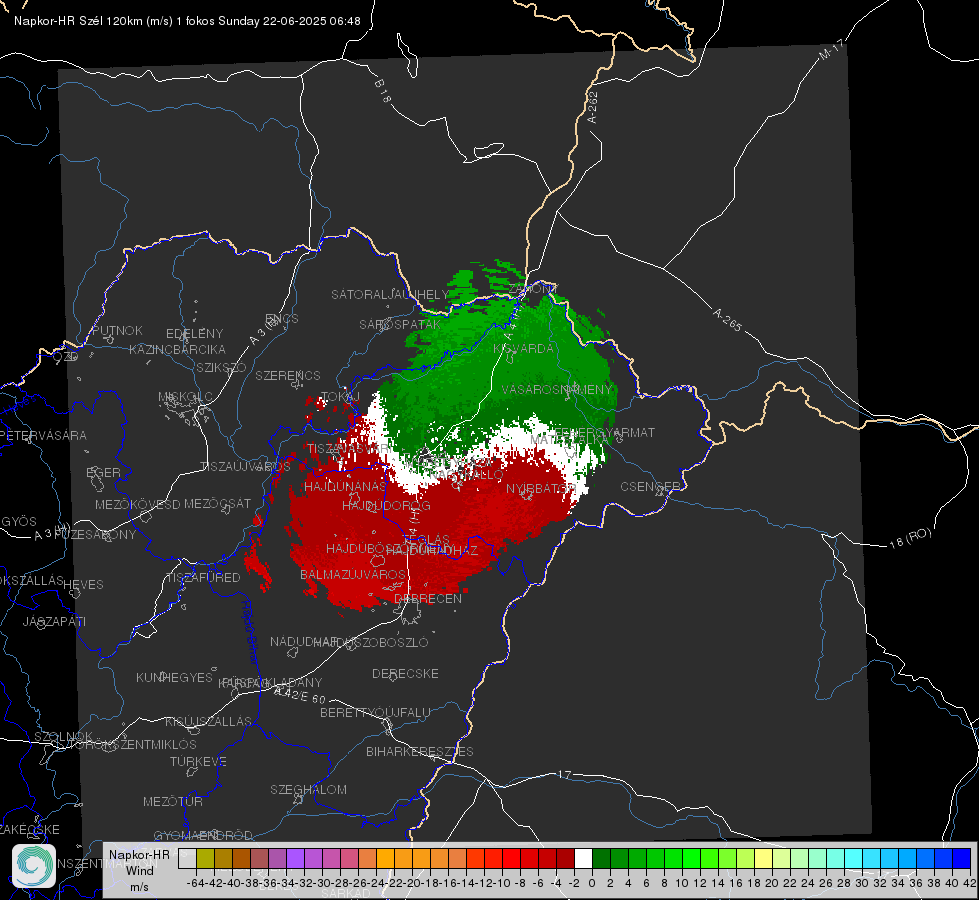Click the DERECSKE town label
The height and width of the screenshot is (900, 979).
point(405,673)
